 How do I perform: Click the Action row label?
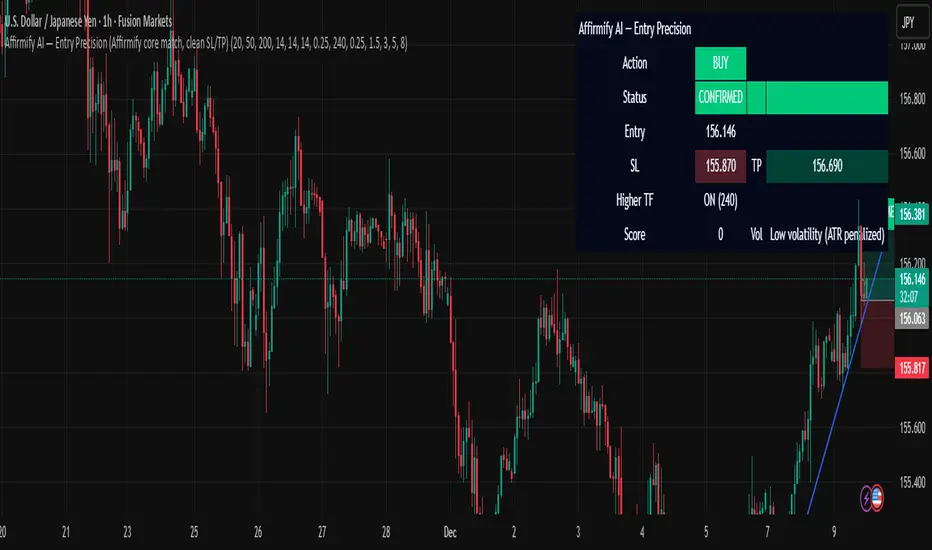[x=634, y=63]
